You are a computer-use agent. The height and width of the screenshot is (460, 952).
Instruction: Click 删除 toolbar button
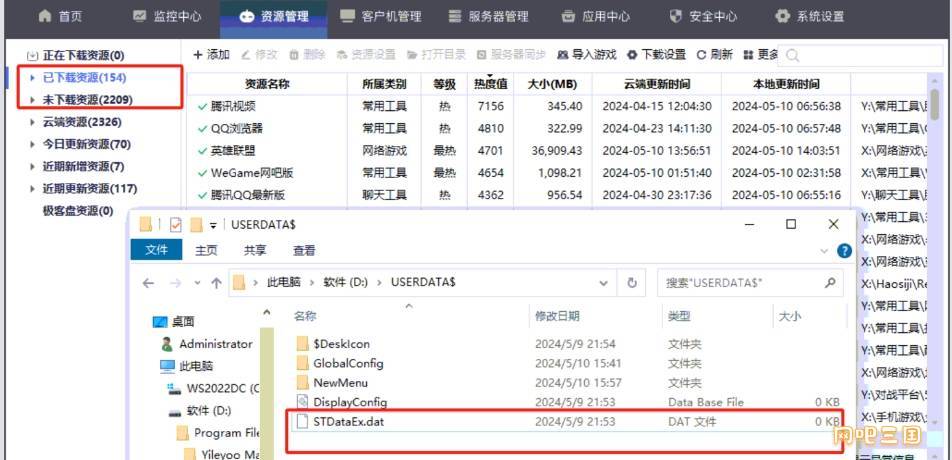pyautogui.click(x=307, y=55)
